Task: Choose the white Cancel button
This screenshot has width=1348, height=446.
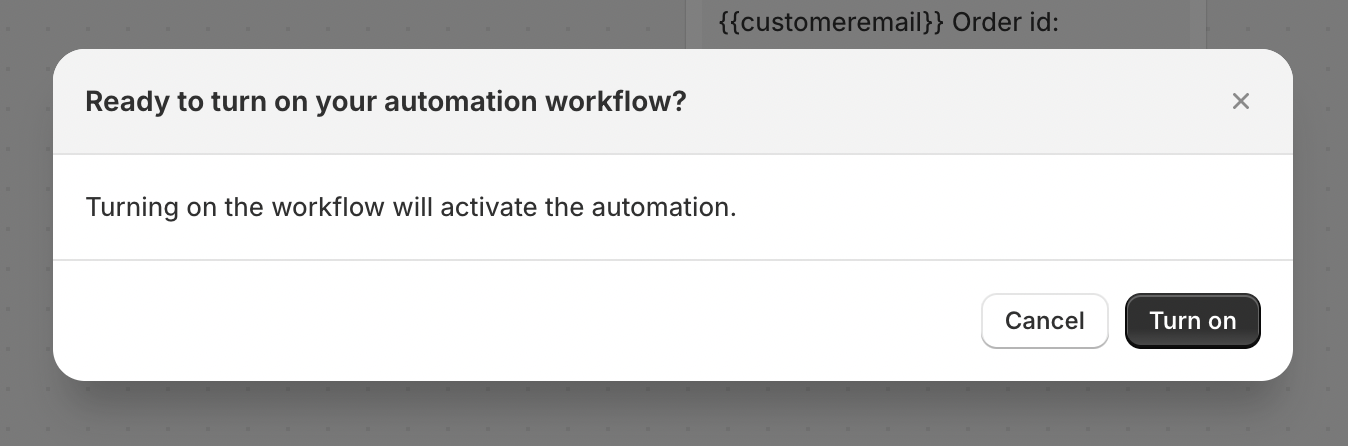Action: pyautogui.click(x=1044, y=321)
